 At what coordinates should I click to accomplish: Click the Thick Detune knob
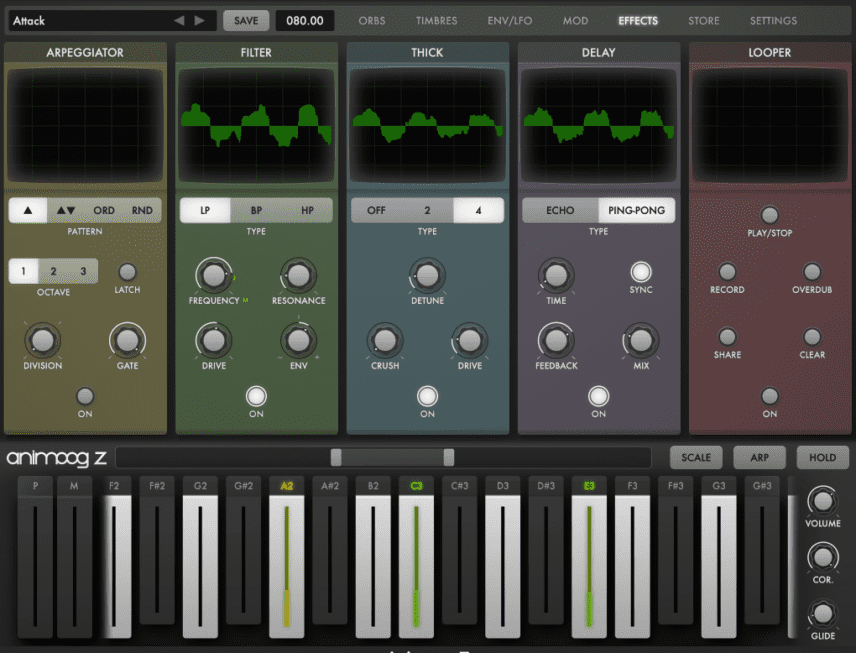(427, 276)
